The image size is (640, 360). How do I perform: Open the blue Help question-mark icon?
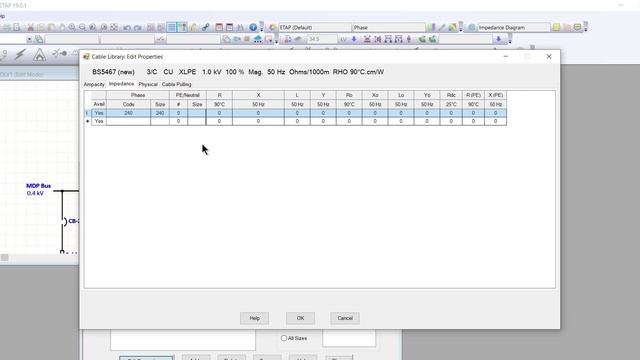coord(253,27)
